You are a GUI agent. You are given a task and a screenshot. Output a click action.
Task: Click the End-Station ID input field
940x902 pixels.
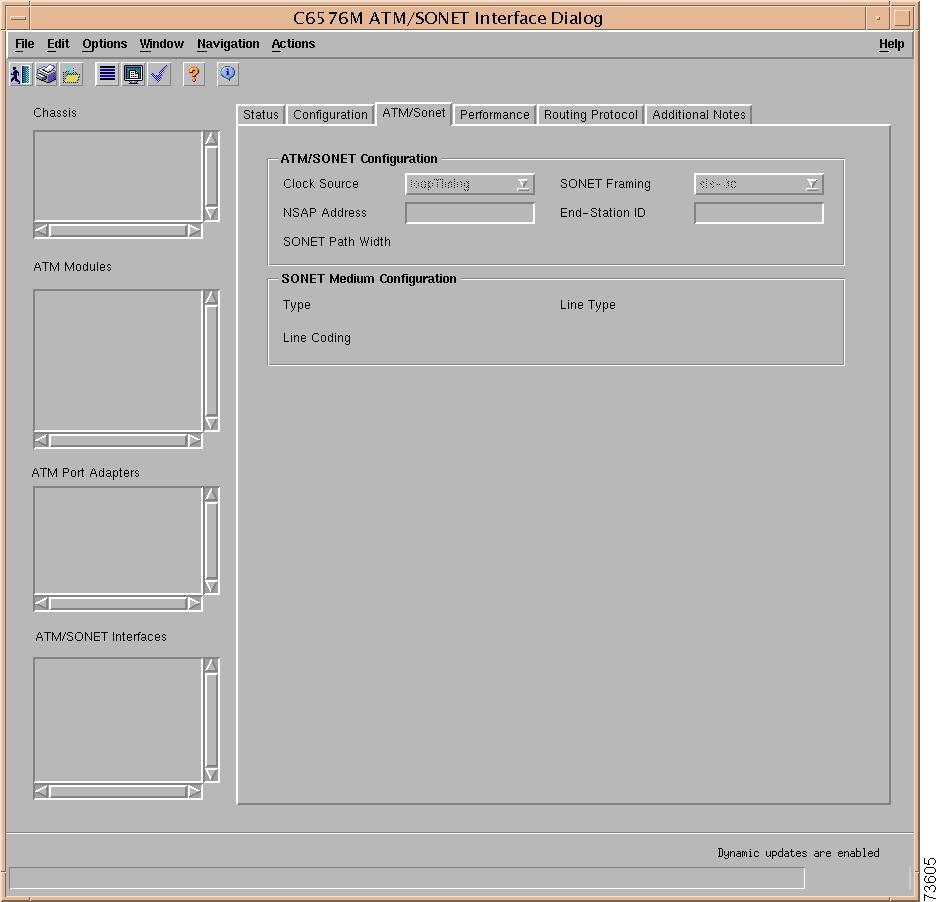point(758,213)
